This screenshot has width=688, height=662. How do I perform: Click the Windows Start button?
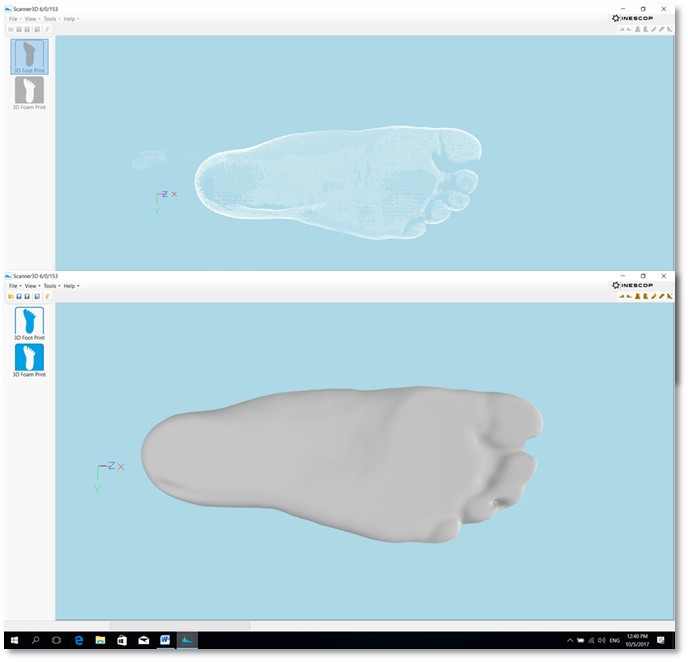[x=15, y=639]
